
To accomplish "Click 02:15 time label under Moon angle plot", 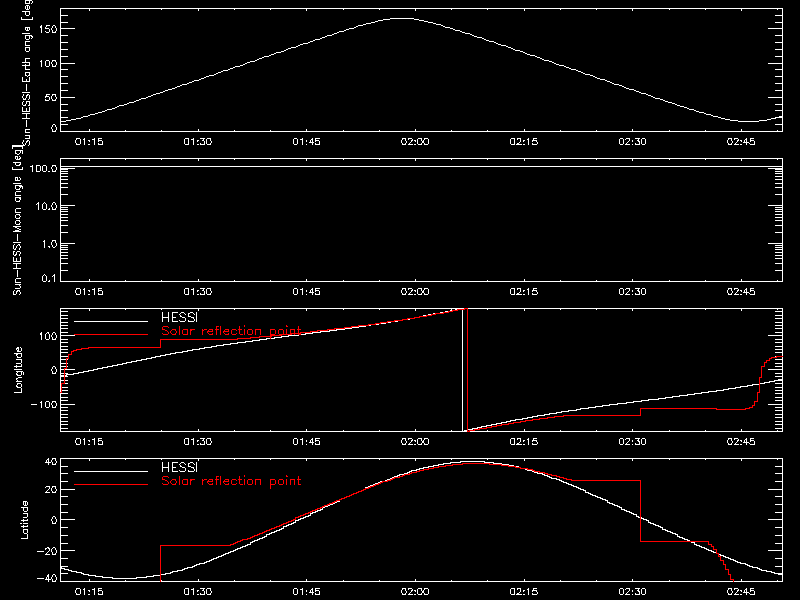I will (523, 292).
